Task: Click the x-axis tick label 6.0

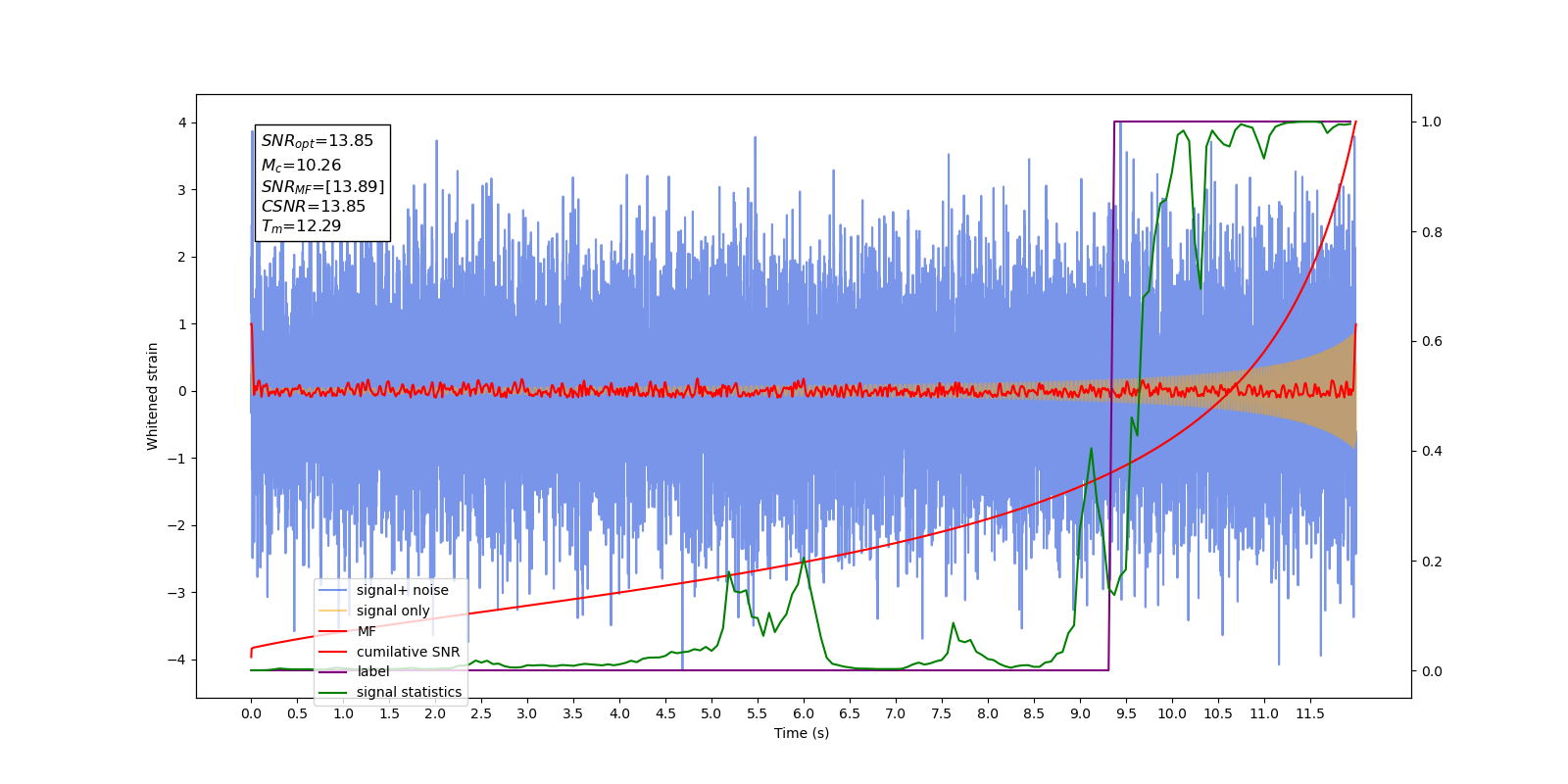Action: click(x=804, y=713)
